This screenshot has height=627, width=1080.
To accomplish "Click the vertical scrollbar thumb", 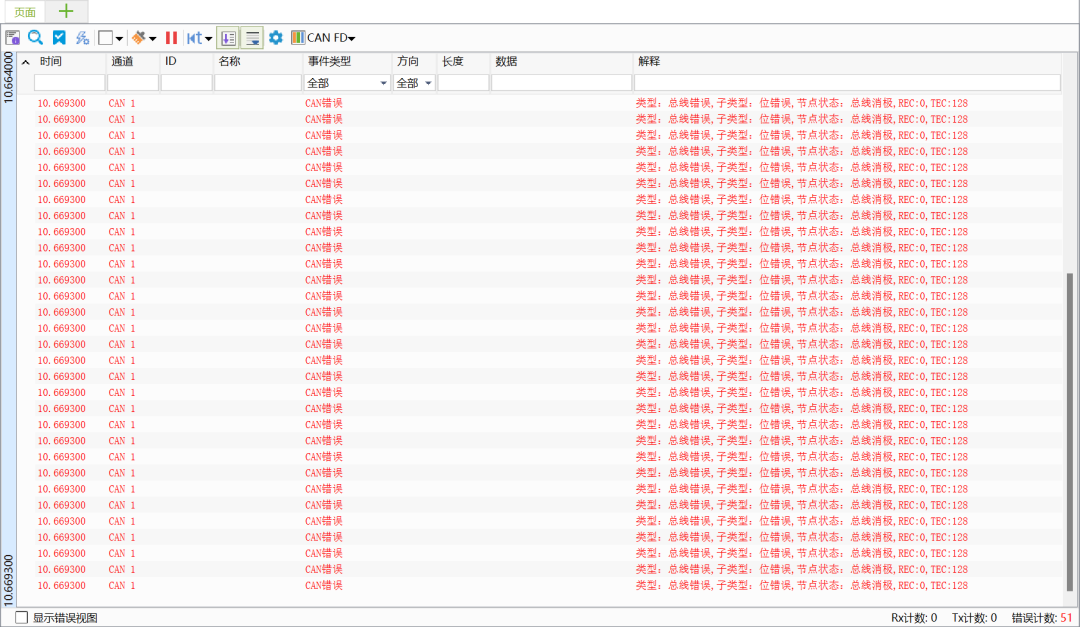I will point(1070,432).
